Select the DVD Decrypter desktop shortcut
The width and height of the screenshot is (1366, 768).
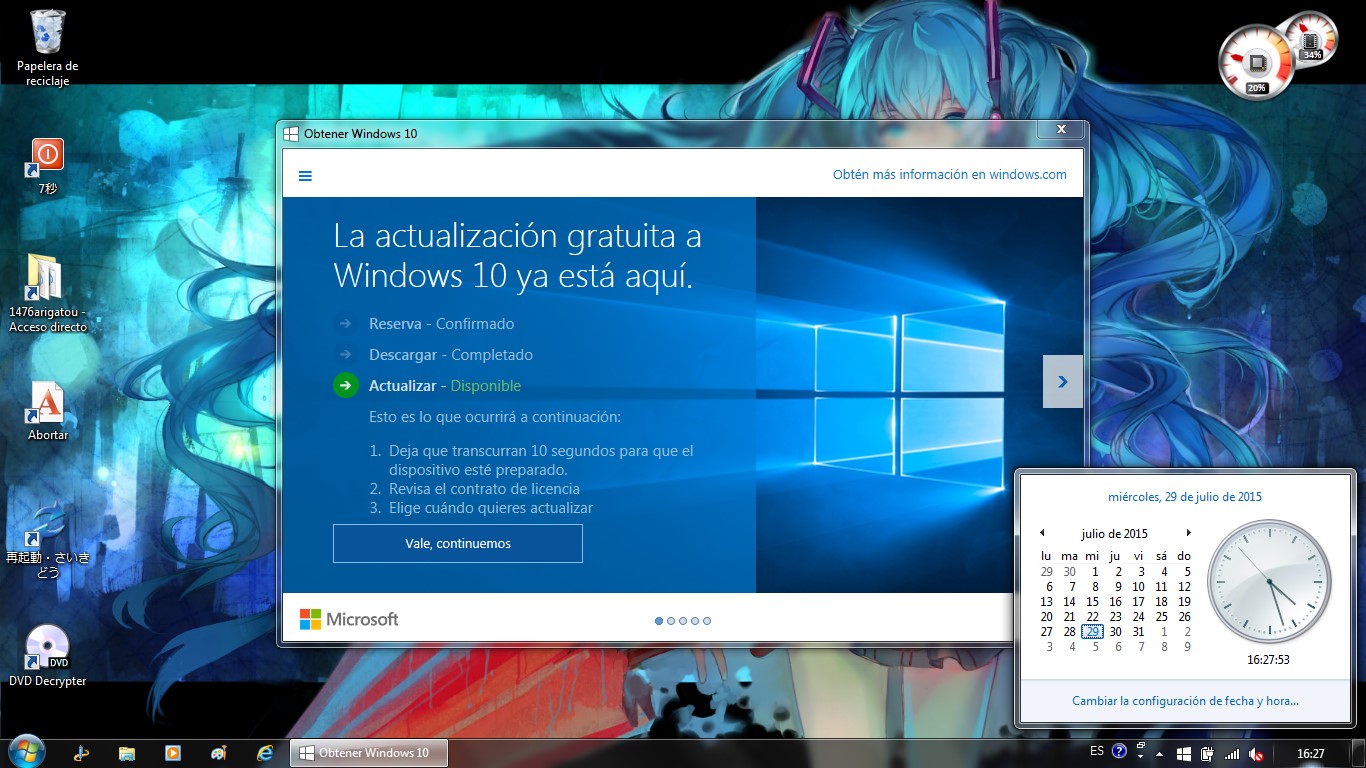tap(47, 655)
